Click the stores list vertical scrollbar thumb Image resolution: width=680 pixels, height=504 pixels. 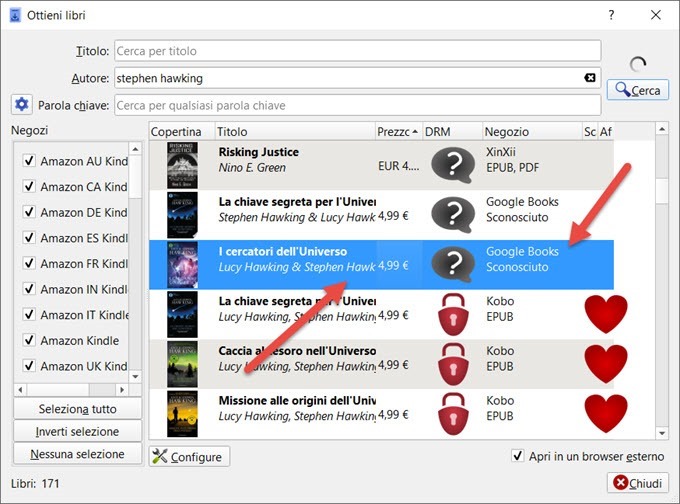pyautogui.click(x=135, y=177)
